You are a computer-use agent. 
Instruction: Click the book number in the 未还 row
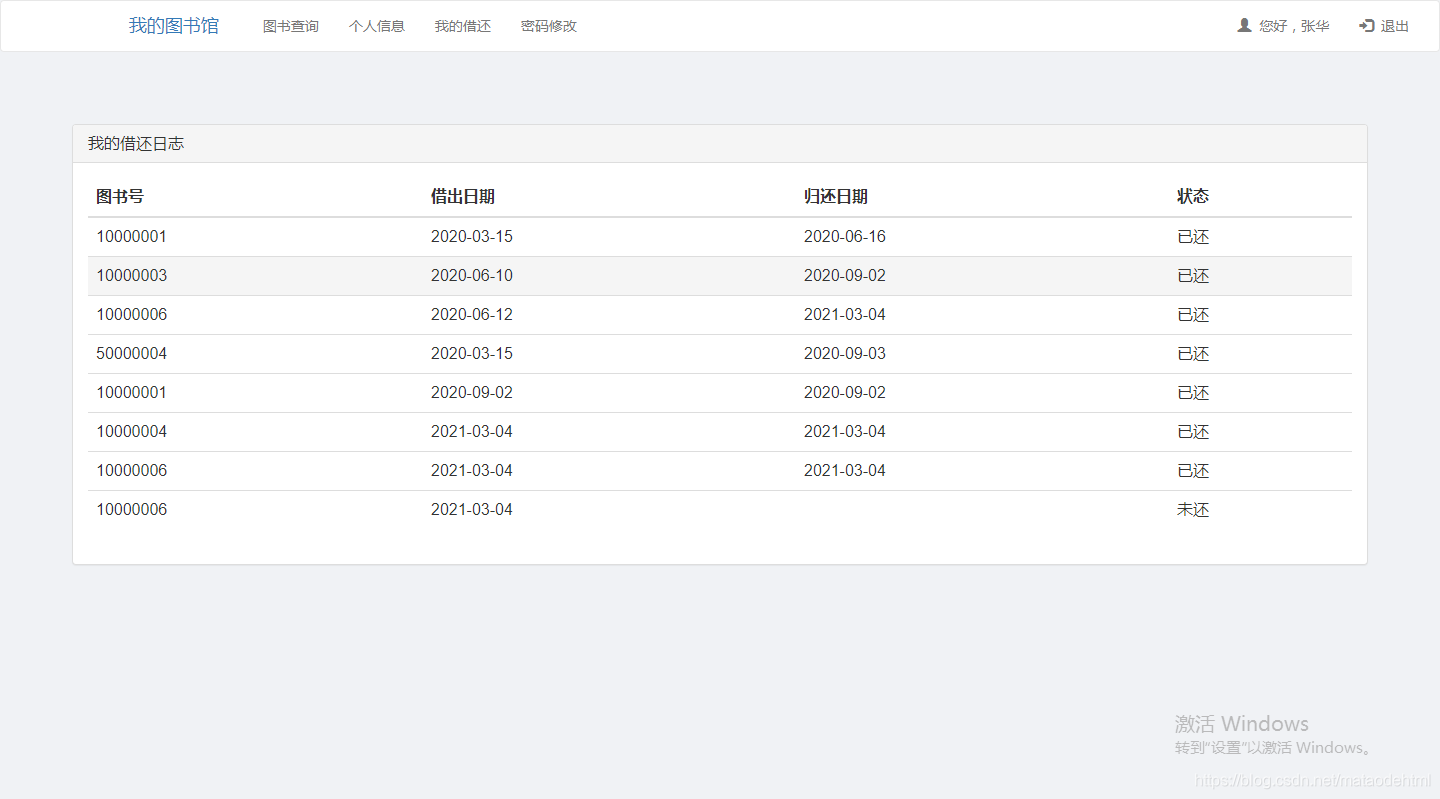coord(132,510)
